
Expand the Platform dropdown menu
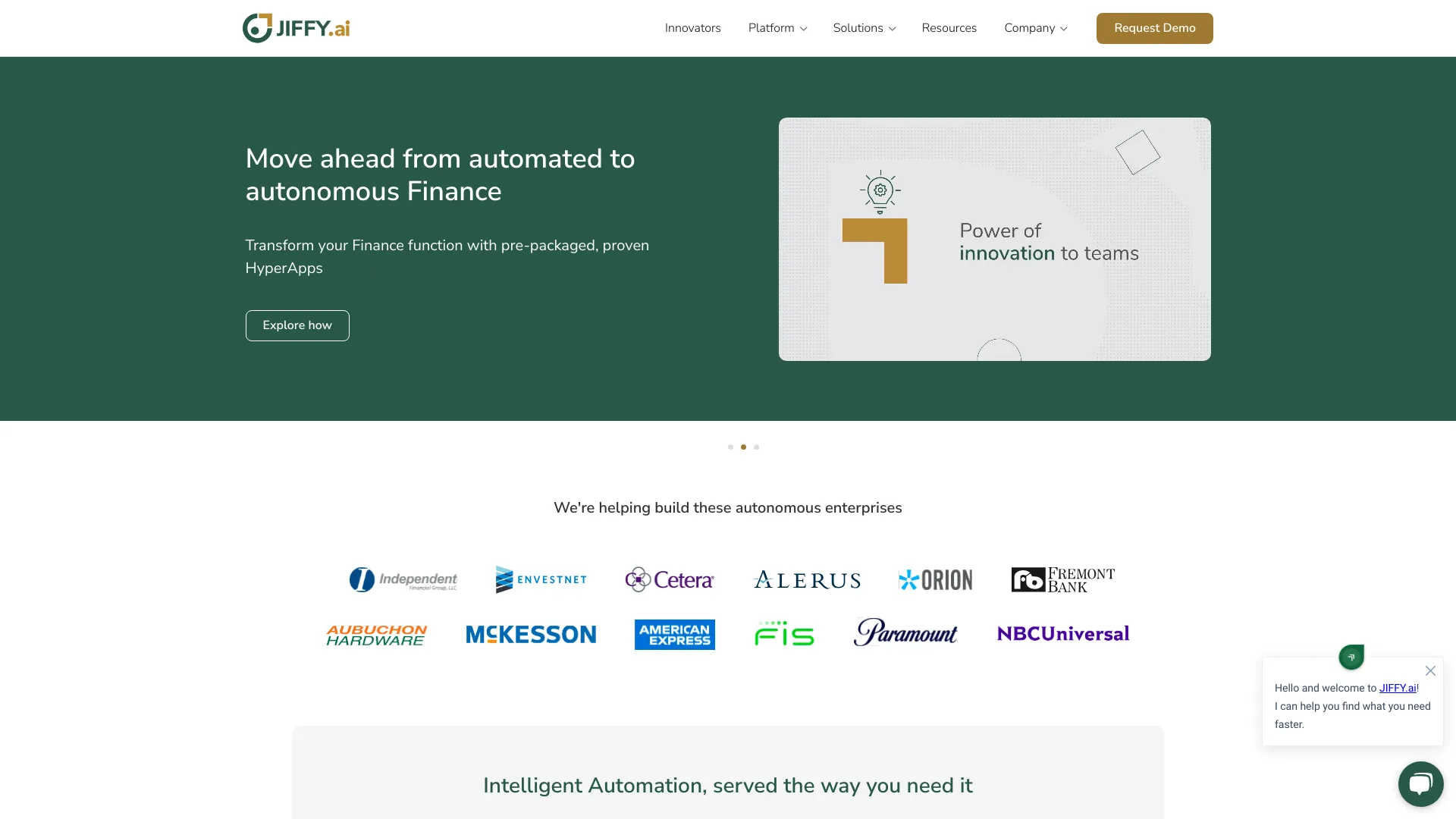[778, 28]
